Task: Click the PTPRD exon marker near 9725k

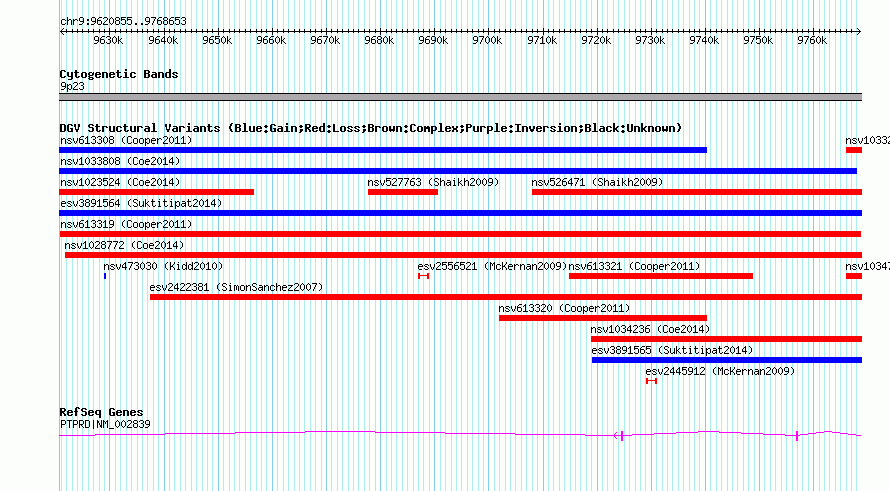Action: coord(622,436)
